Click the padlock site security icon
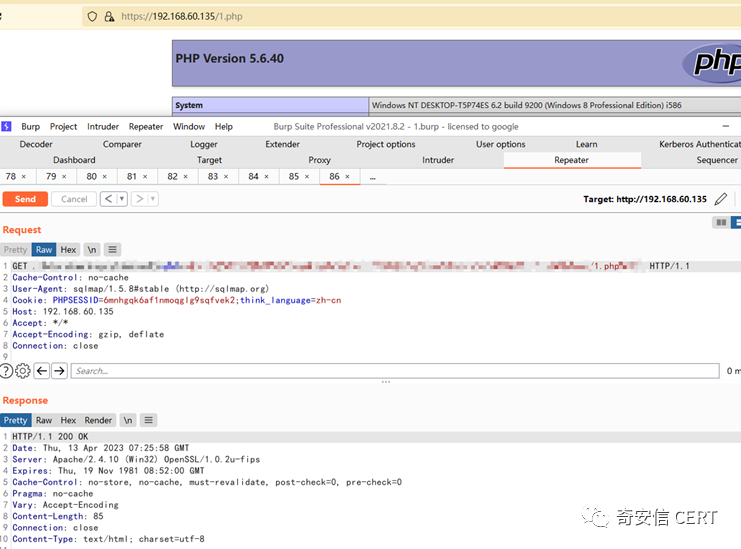 coord(109,17)
